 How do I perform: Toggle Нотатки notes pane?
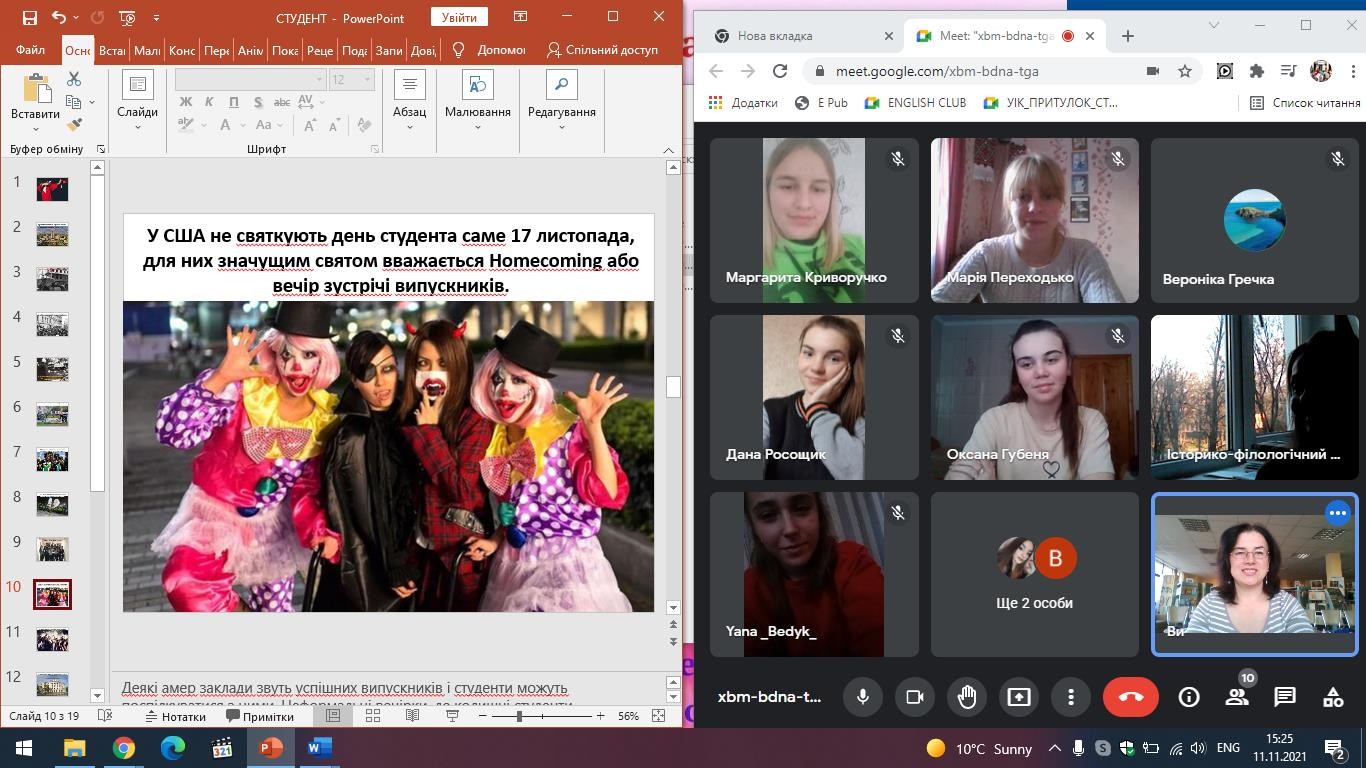pos(175,716)
